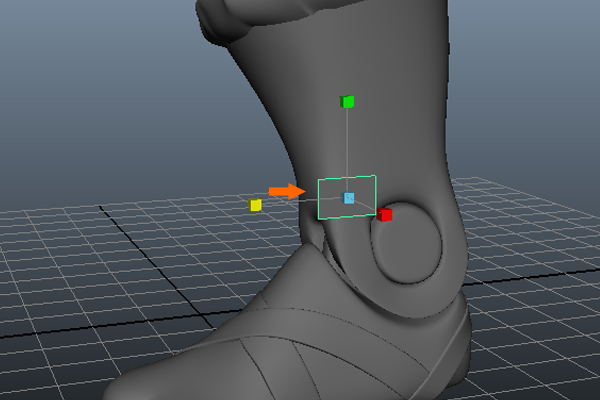
Task: Click the red X-axis scale handle
Action: click(x=384, y=215)
